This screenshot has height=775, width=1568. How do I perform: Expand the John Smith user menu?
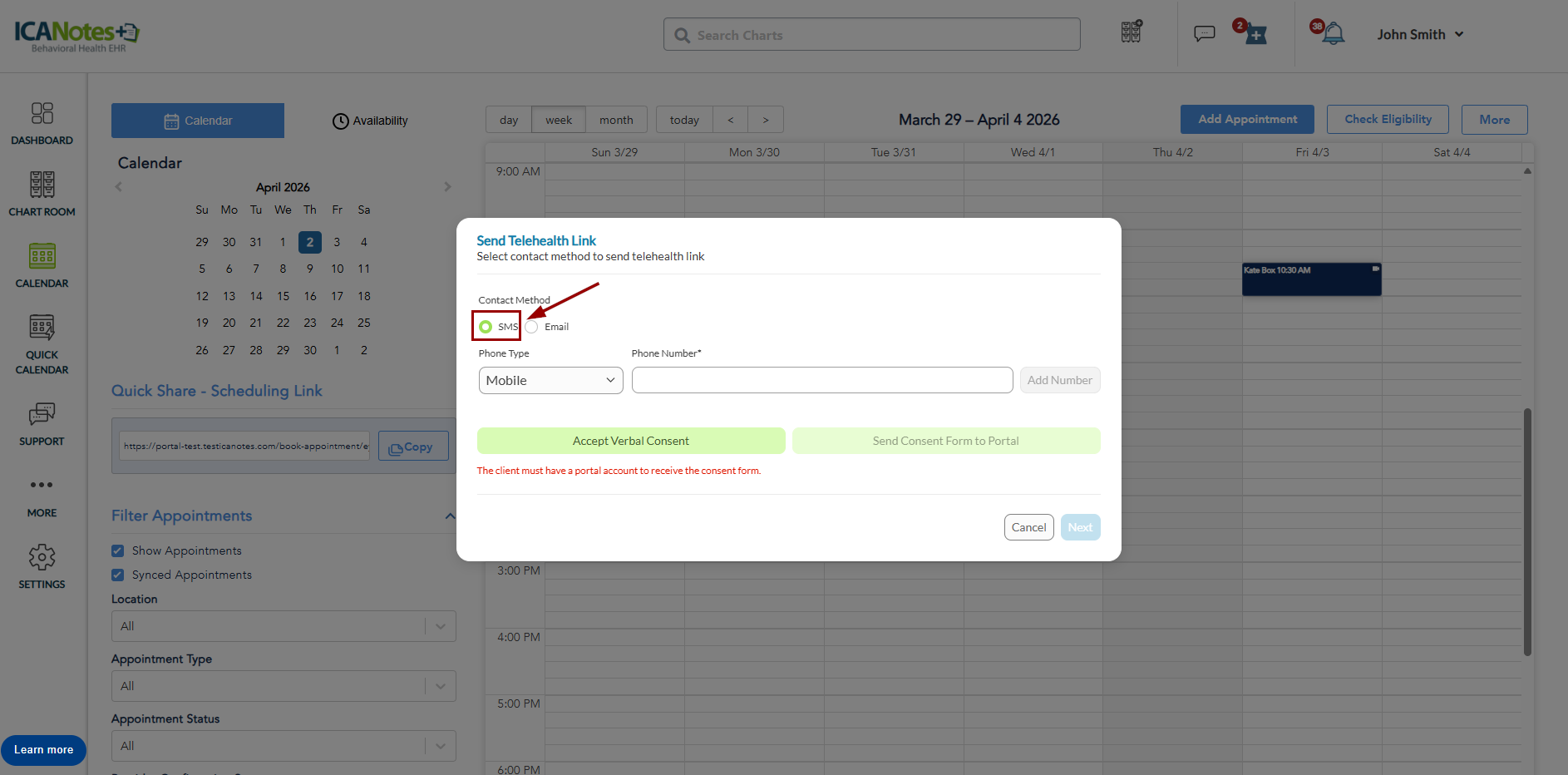pyautogui.click(x=1420, y=35)
